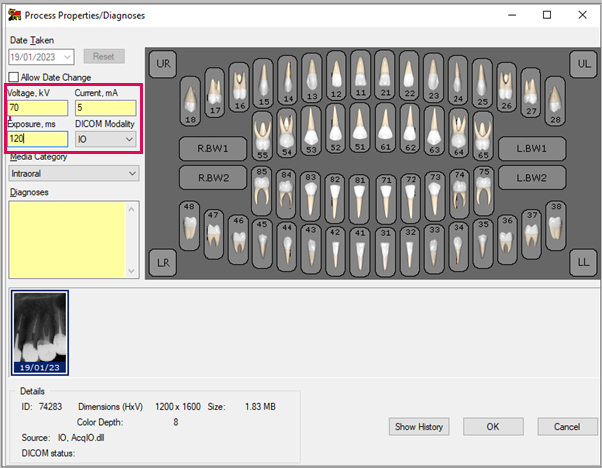This screenshot has width=602, height=468.
Task: Select tooth 46 in the chart
Action: [x=238, y=239]
